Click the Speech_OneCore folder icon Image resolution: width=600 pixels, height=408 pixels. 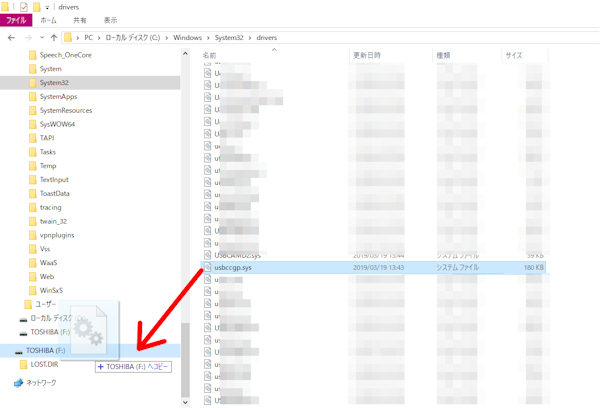33,55
